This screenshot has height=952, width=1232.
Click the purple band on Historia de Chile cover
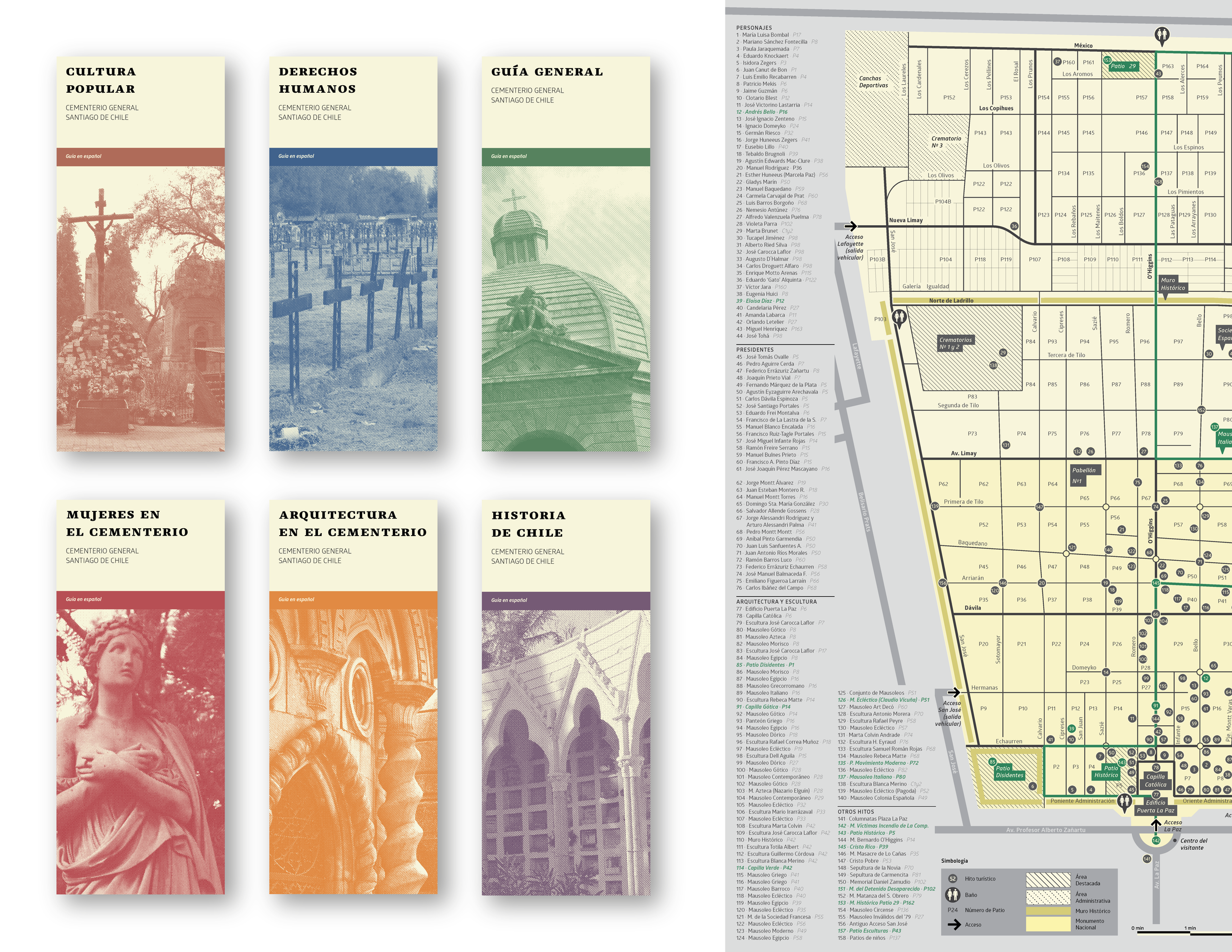click(x=566, y=600)
